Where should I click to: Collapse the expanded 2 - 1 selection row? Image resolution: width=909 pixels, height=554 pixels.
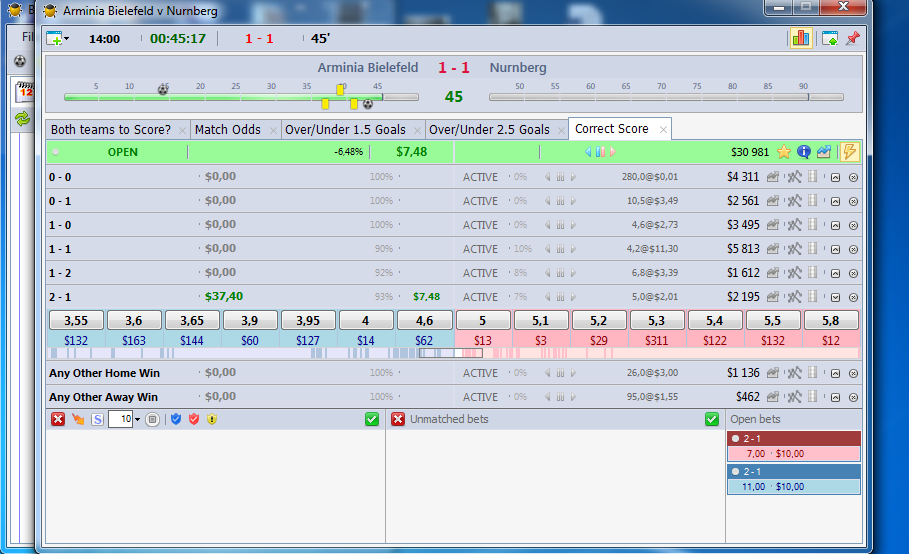pos(835,297)
